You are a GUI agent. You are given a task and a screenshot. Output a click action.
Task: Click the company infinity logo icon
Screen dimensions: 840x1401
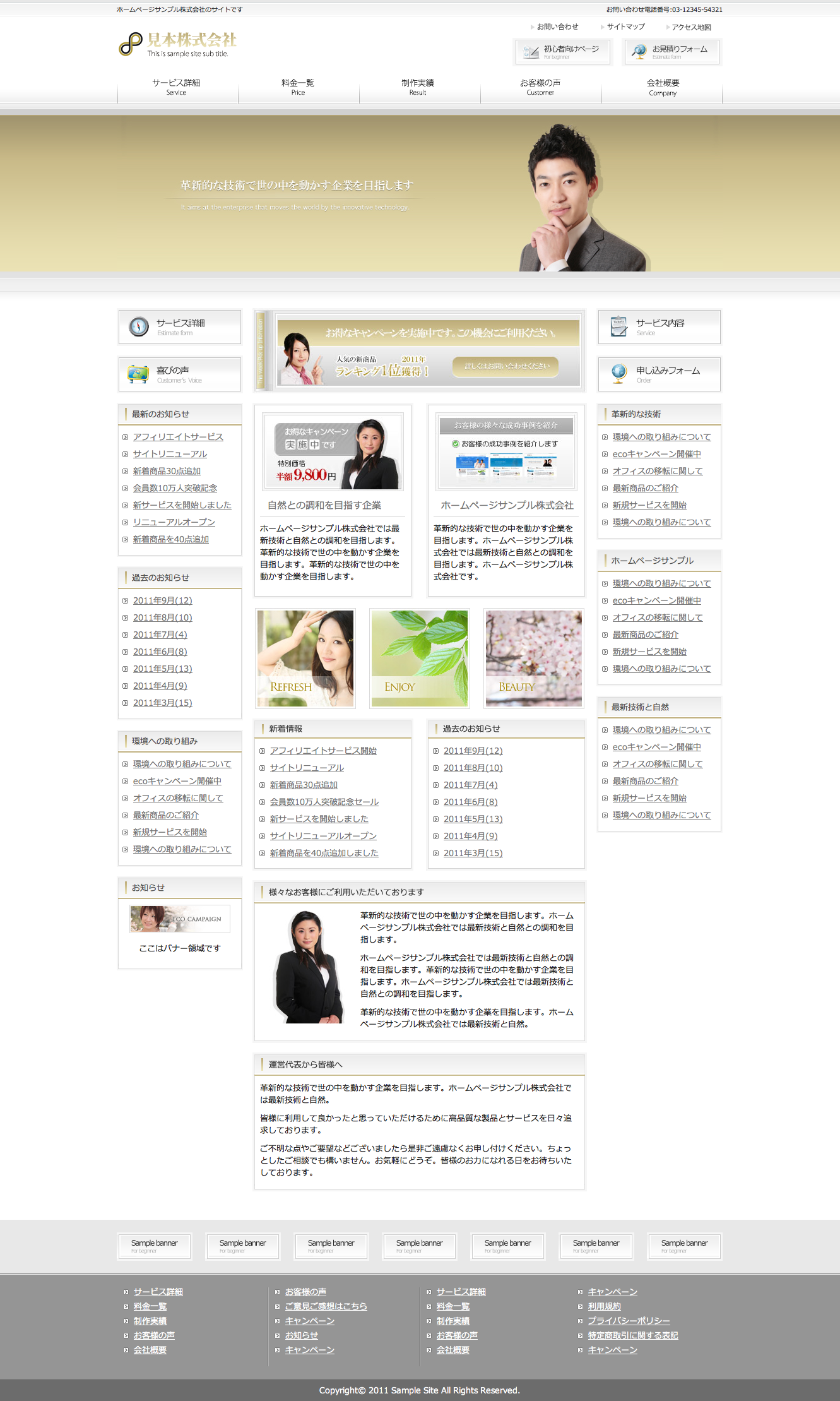tap(131, 44)
